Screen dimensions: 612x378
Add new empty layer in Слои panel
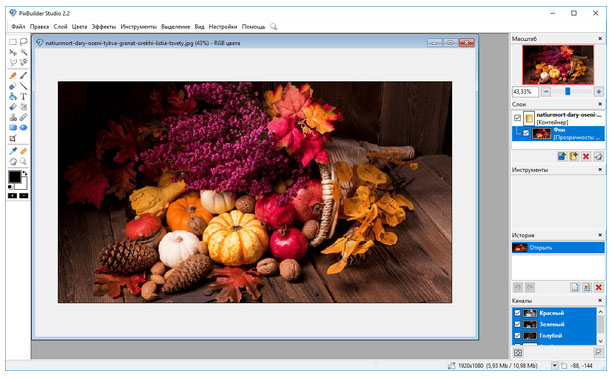point(574,157)
